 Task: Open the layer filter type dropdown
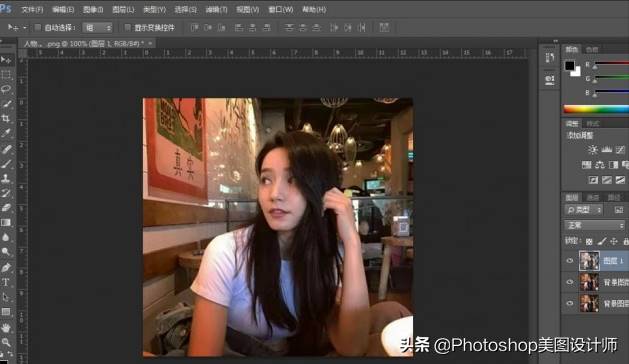[583, 210]
